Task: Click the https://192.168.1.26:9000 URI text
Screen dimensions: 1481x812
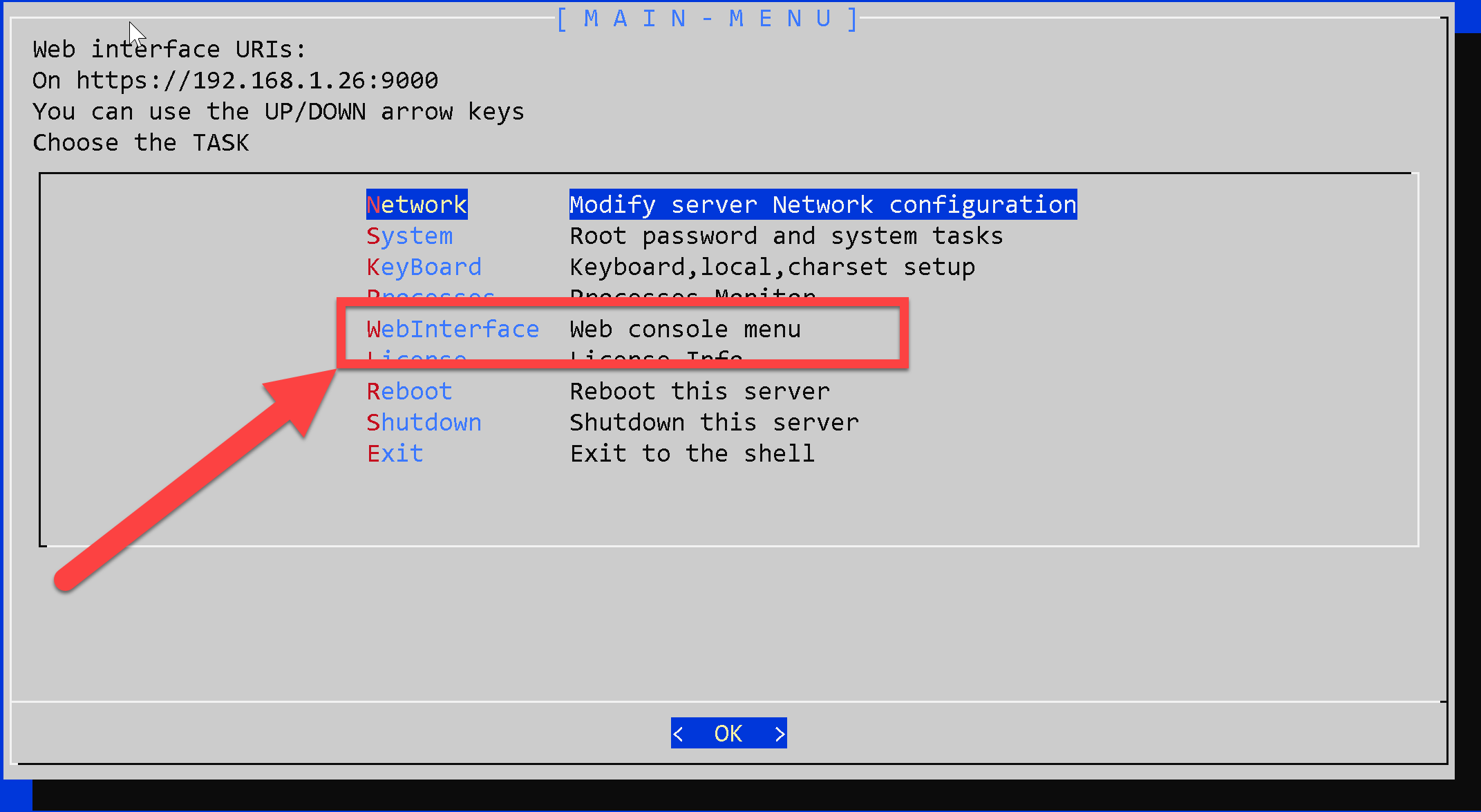Action: 256,80
